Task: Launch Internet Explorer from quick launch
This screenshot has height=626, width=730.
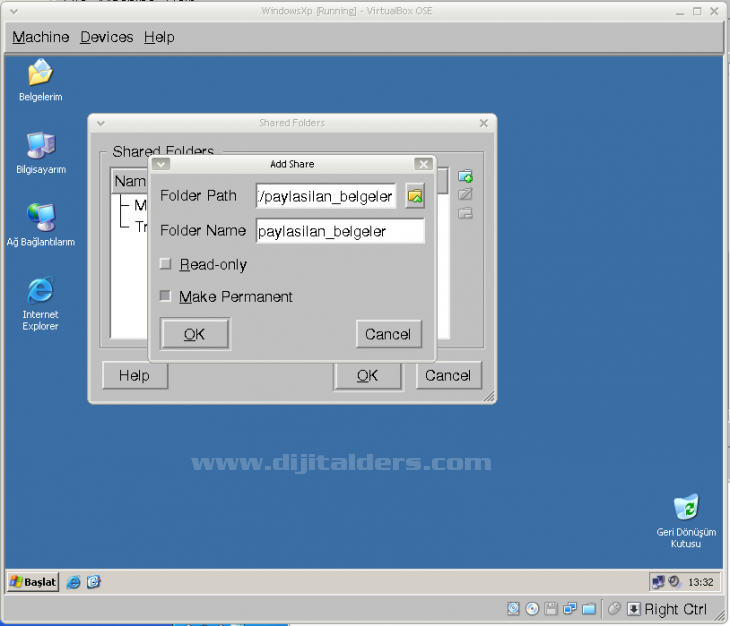Action: tap(73, 582)
